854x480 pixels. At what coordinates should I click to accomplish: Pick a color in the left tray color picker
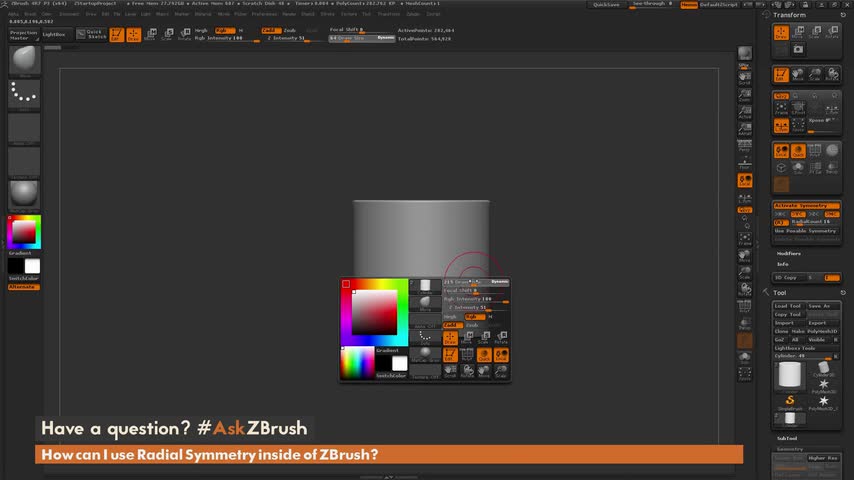tap(24, 232)
